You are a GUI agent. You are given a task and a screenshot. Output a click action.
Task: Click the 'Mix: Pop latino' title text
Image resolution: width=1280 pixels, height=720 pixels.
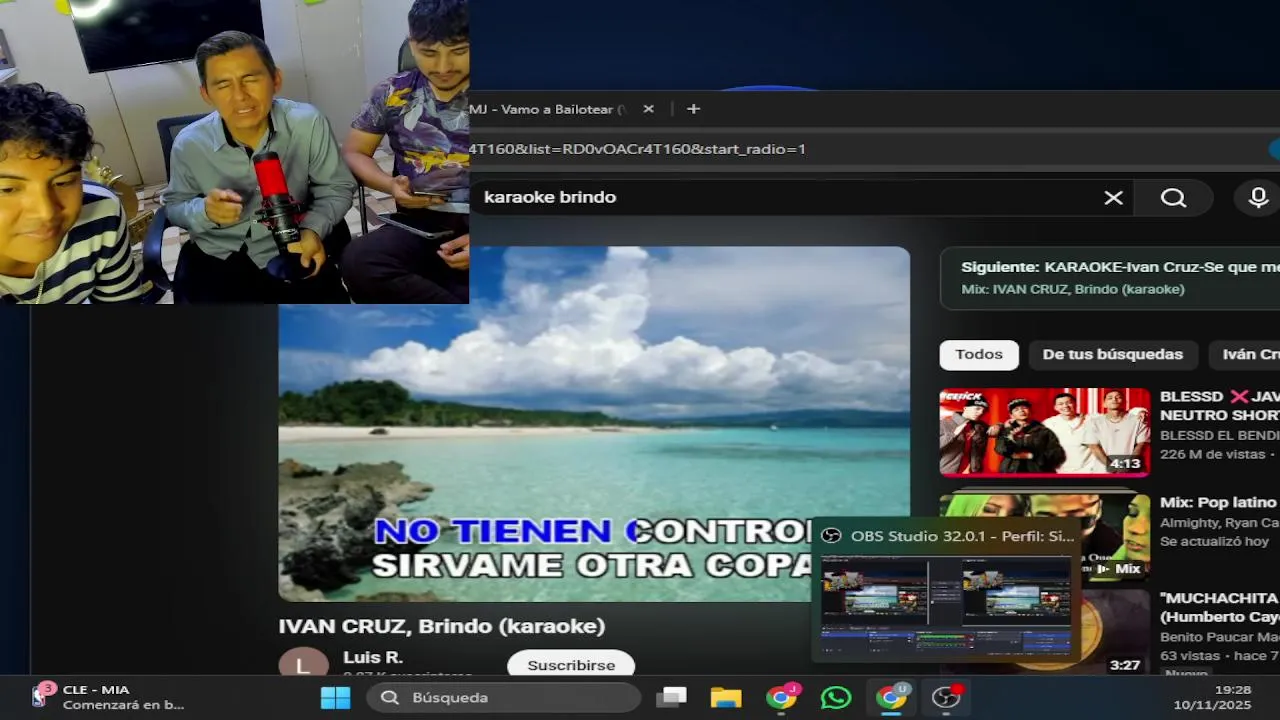click(x=1218, y=502)
